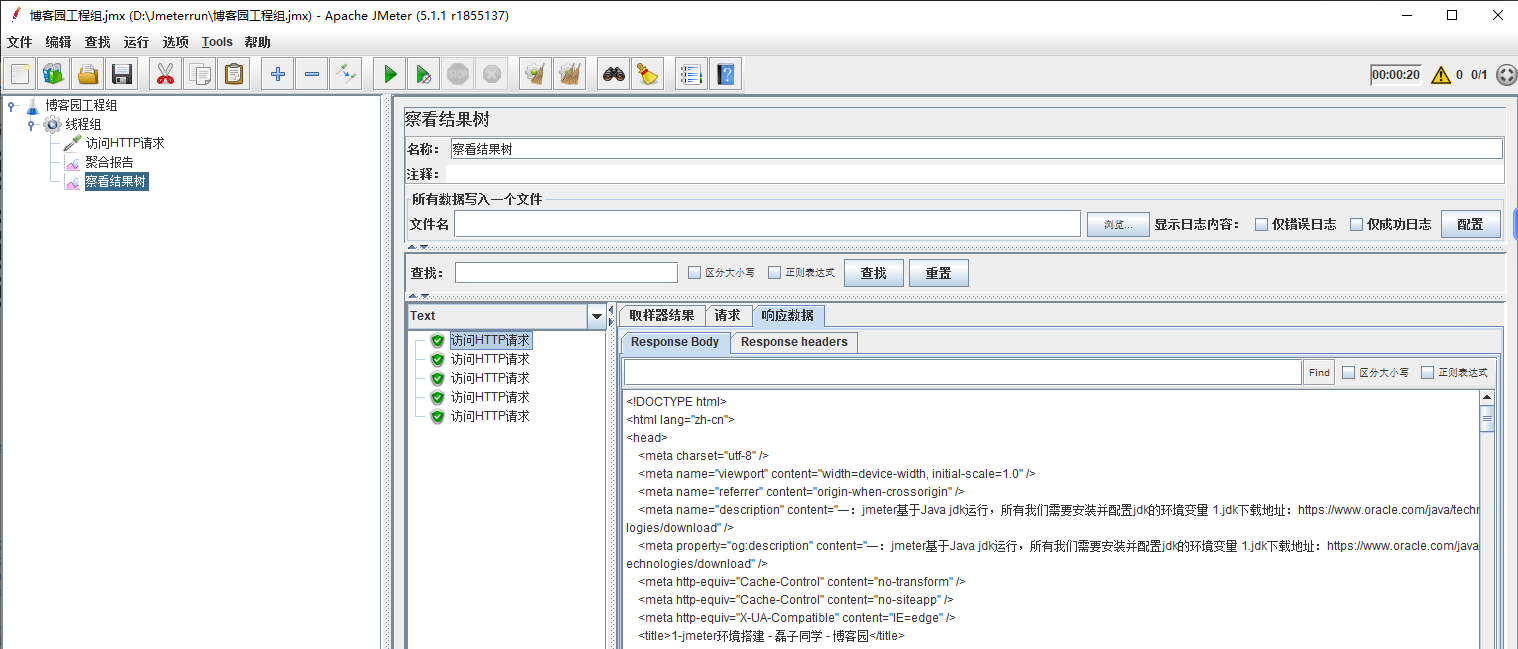1518x649 pixels.
Task: Open the Tools menu
Action: point(217,42)
